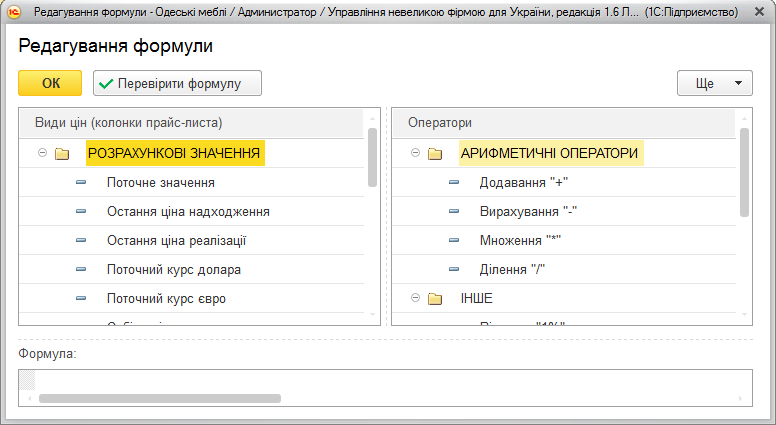
Task: Click the 1C application logo icon
Action: point(14,11)
